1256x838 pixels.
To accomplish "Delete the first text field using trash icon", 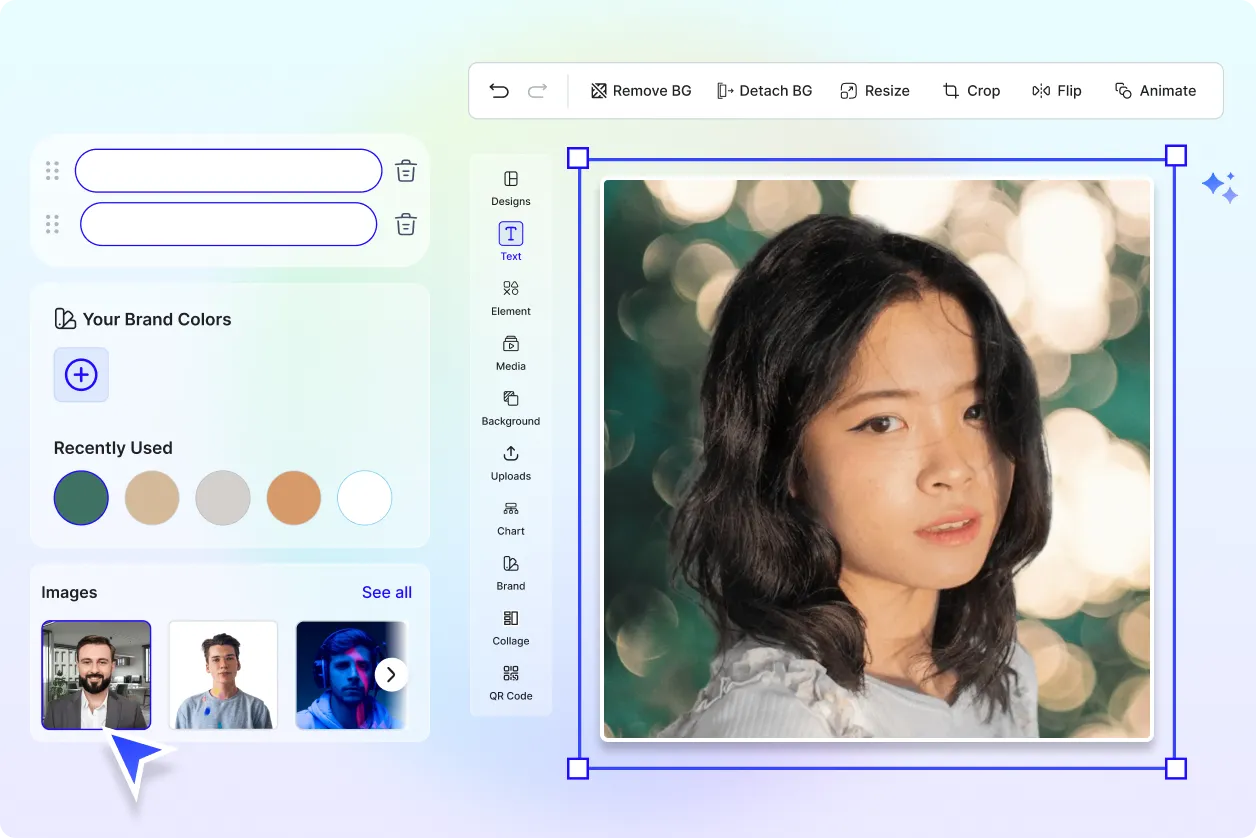I will [405, 170].
